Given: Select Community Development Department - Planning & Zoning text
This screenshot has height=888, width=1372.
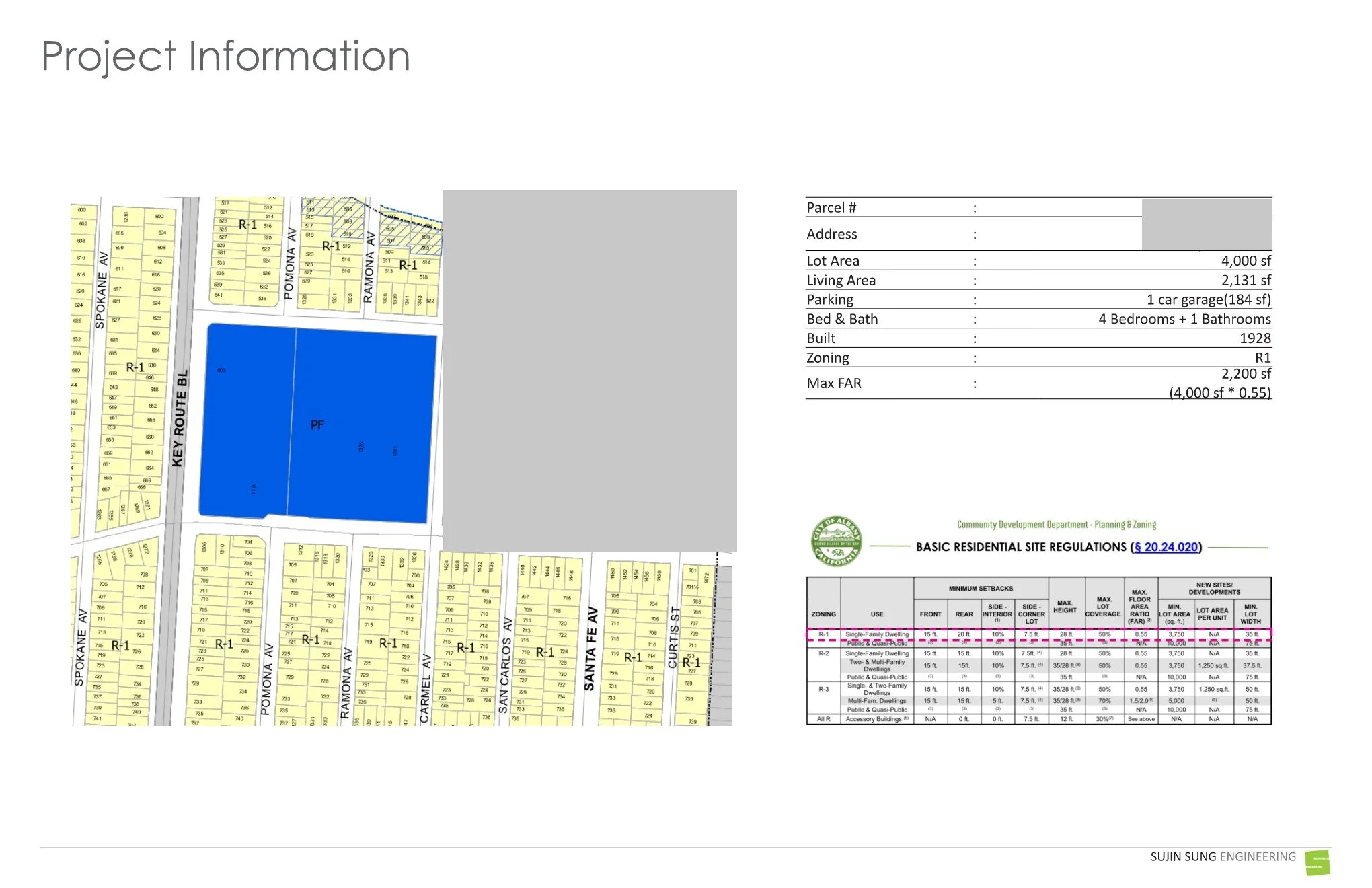Looking at the screenshot, I should click(1057, 525).
